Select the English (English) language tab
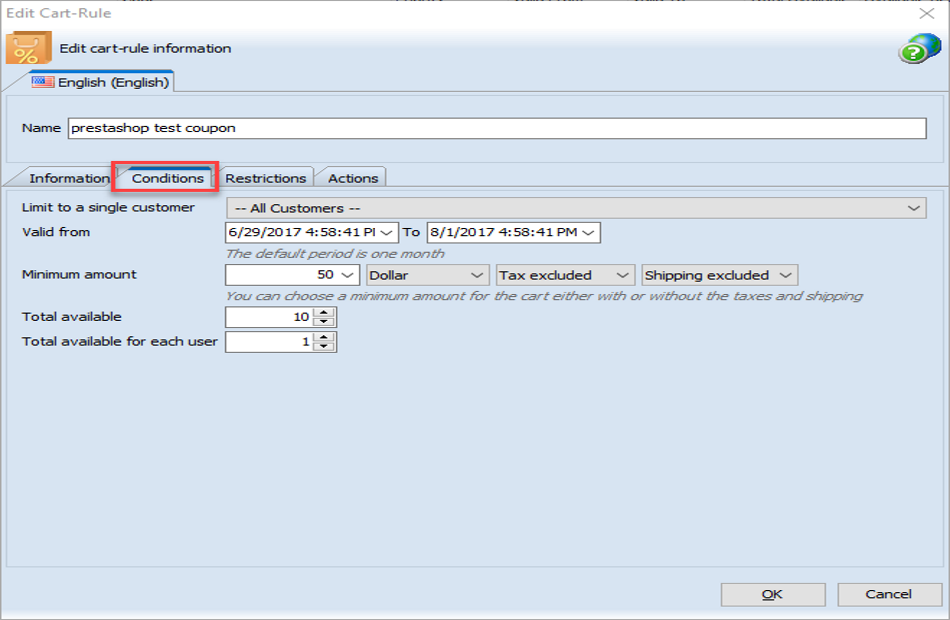The image size is (950, 620). pyautogui.click(x=102, y=82)
